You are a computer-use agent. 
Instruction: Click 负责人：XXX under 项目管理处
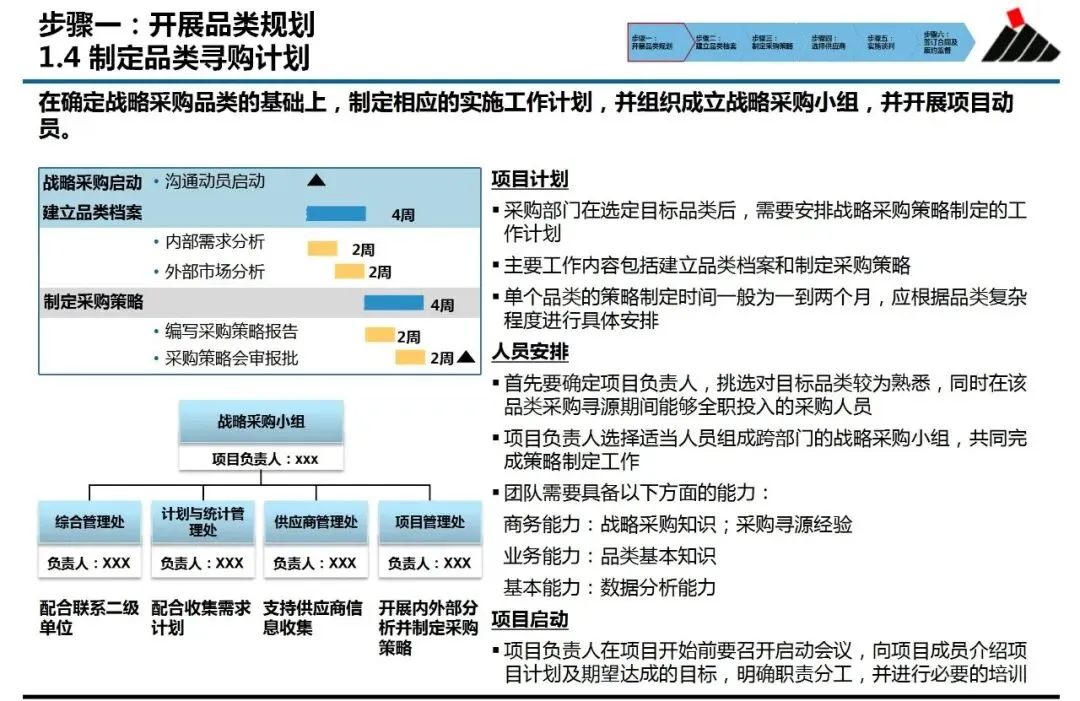430,563
